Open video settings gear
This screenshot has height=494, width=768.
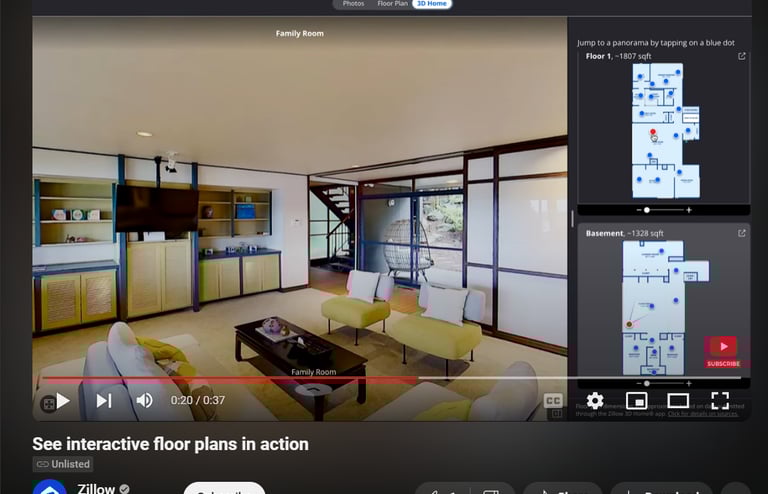coord(595,401)
